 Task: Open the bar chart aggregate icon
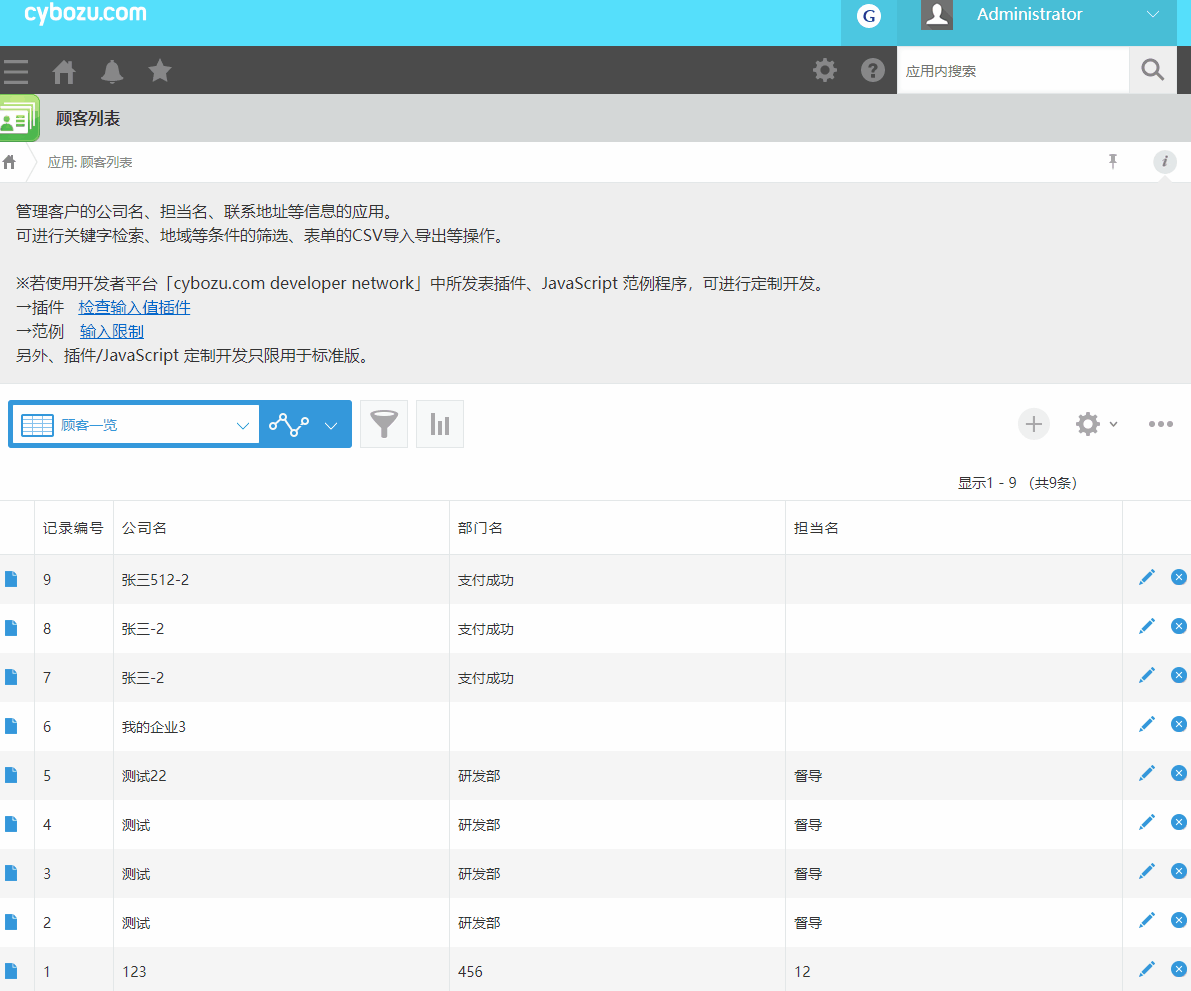coord(440,424)
